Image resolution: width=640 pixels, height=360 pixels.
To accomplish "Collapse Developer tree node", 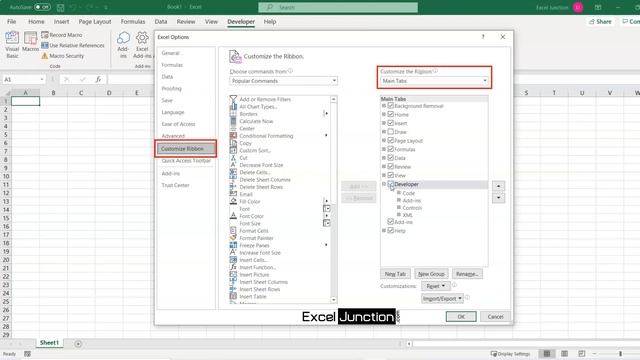I will (x=384, y=184).
